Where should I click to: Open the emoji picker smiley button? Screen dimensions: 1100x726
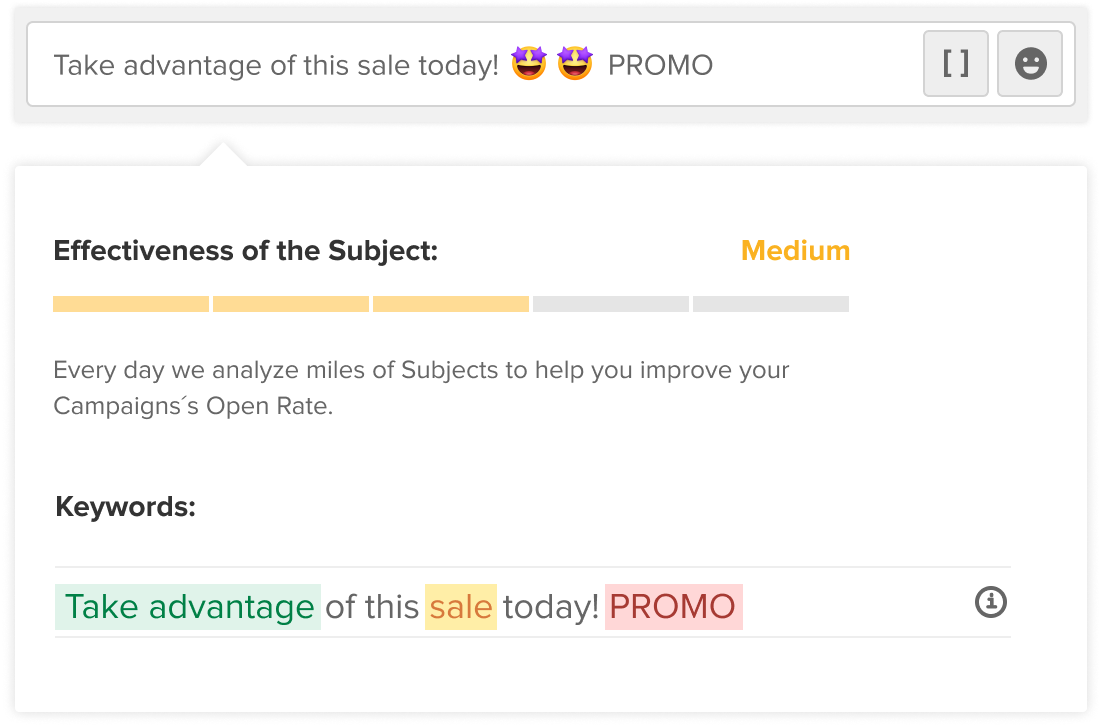click(x=1029, y=64)
